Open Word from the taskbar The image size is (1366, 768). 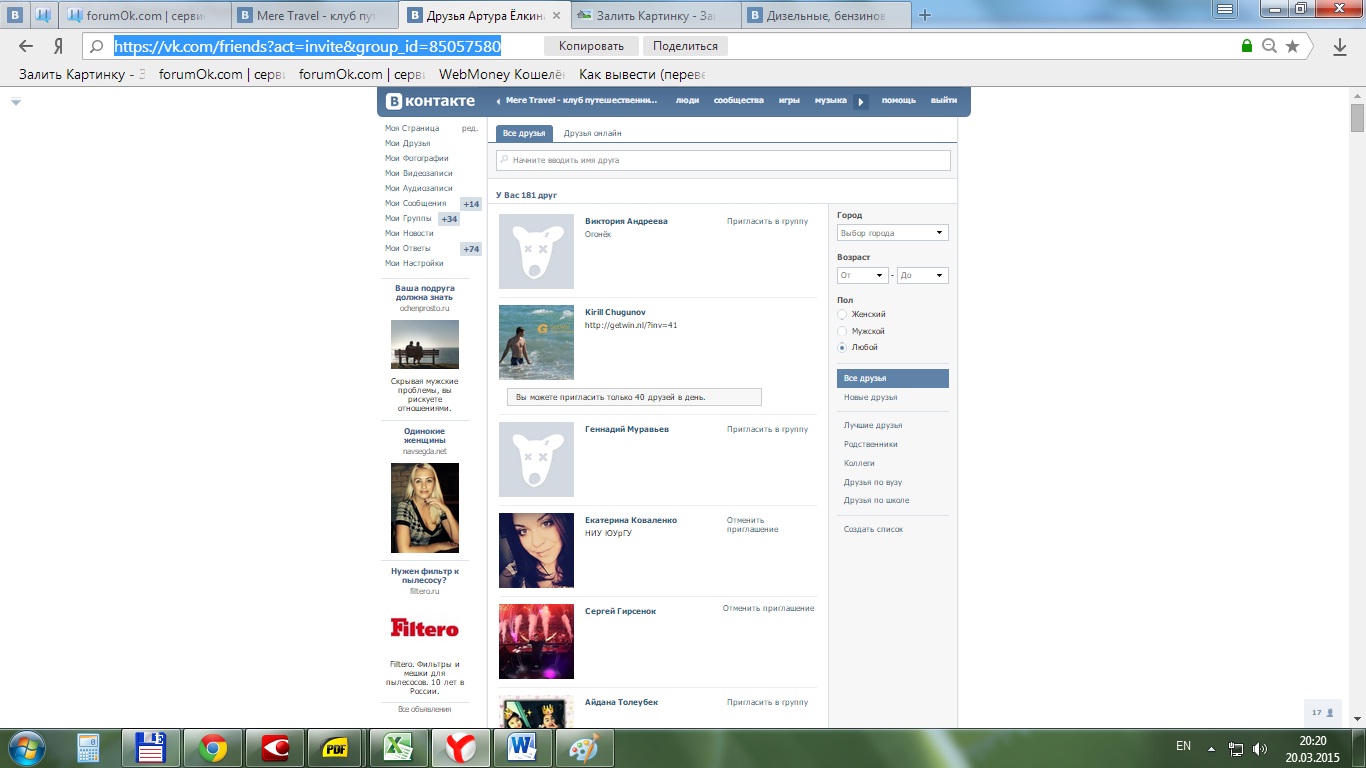click(x=523, y=748)
